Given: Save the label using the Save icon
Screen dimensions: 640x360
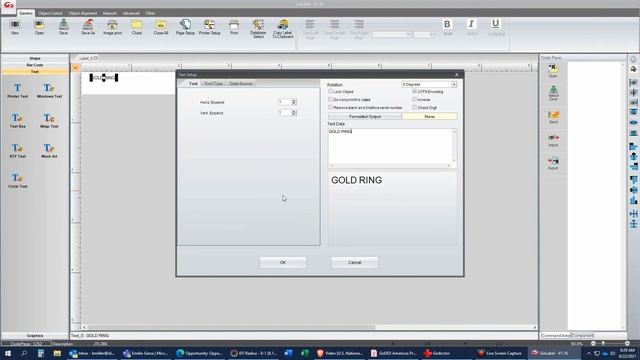Looking at the screenshot, I should [64, 27].
